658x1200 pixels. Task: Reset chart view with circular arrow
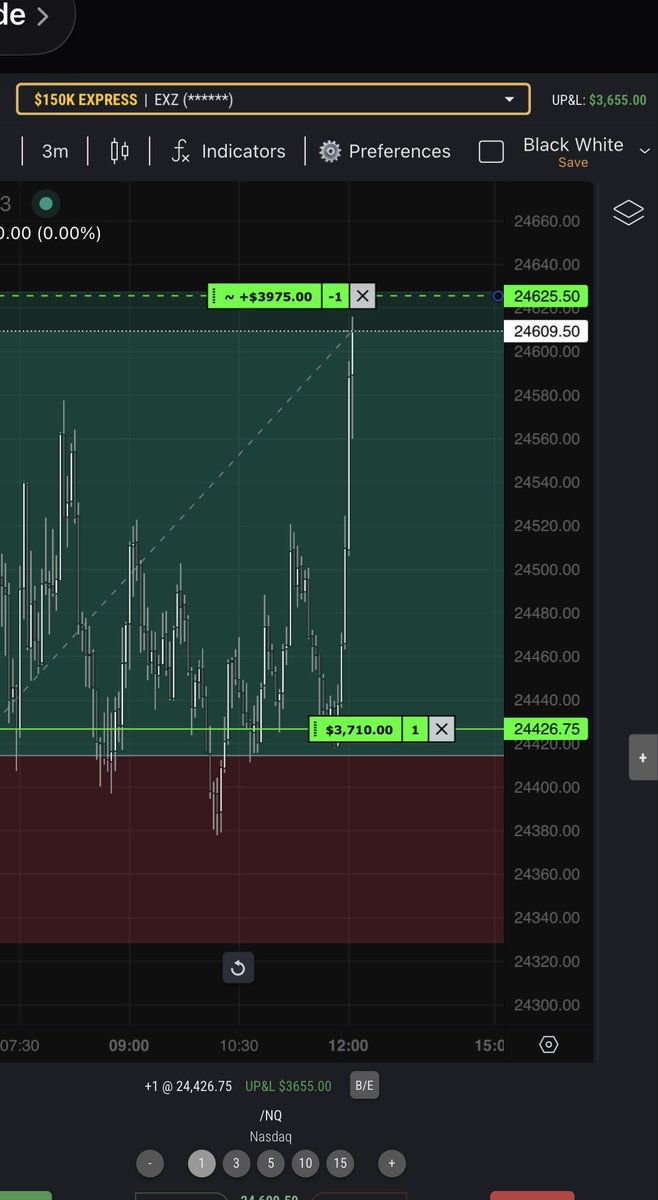coord(238,967)
